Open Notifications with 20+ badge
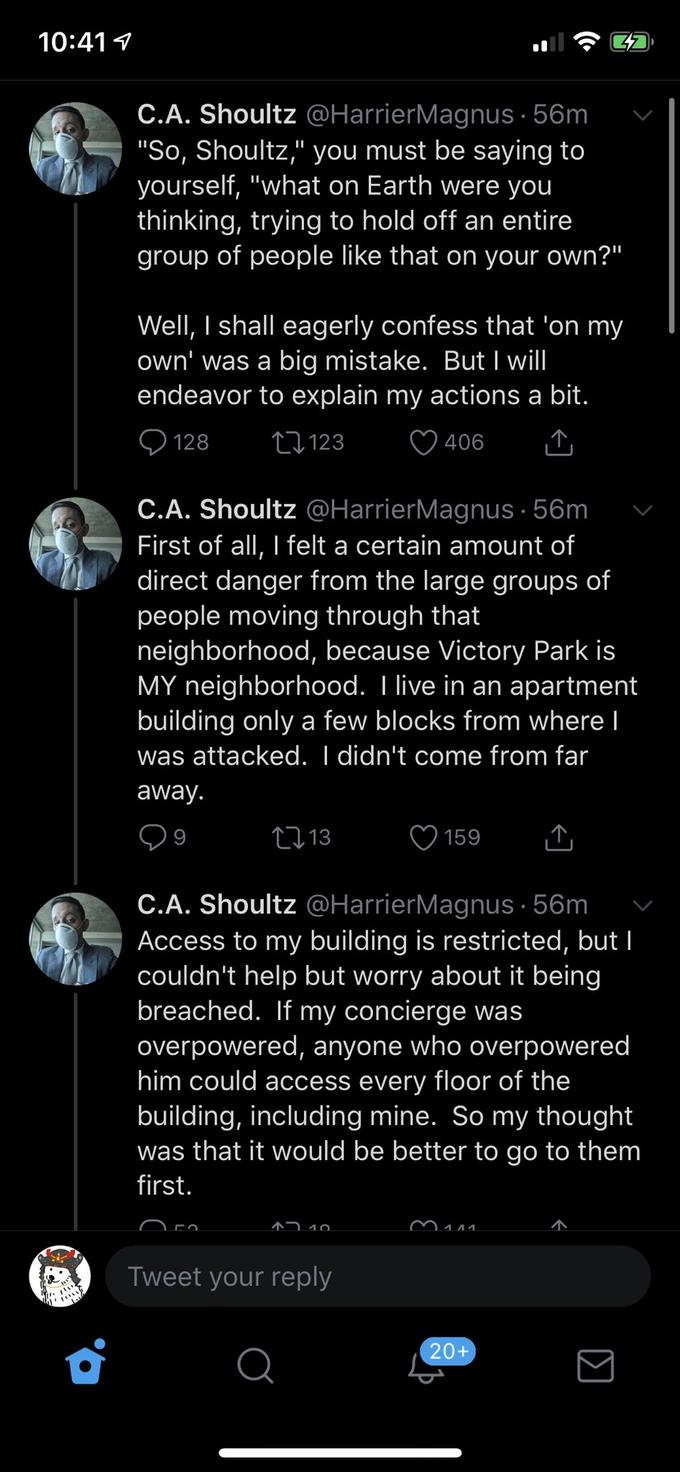680x1472 pixels. point(427,1365)
